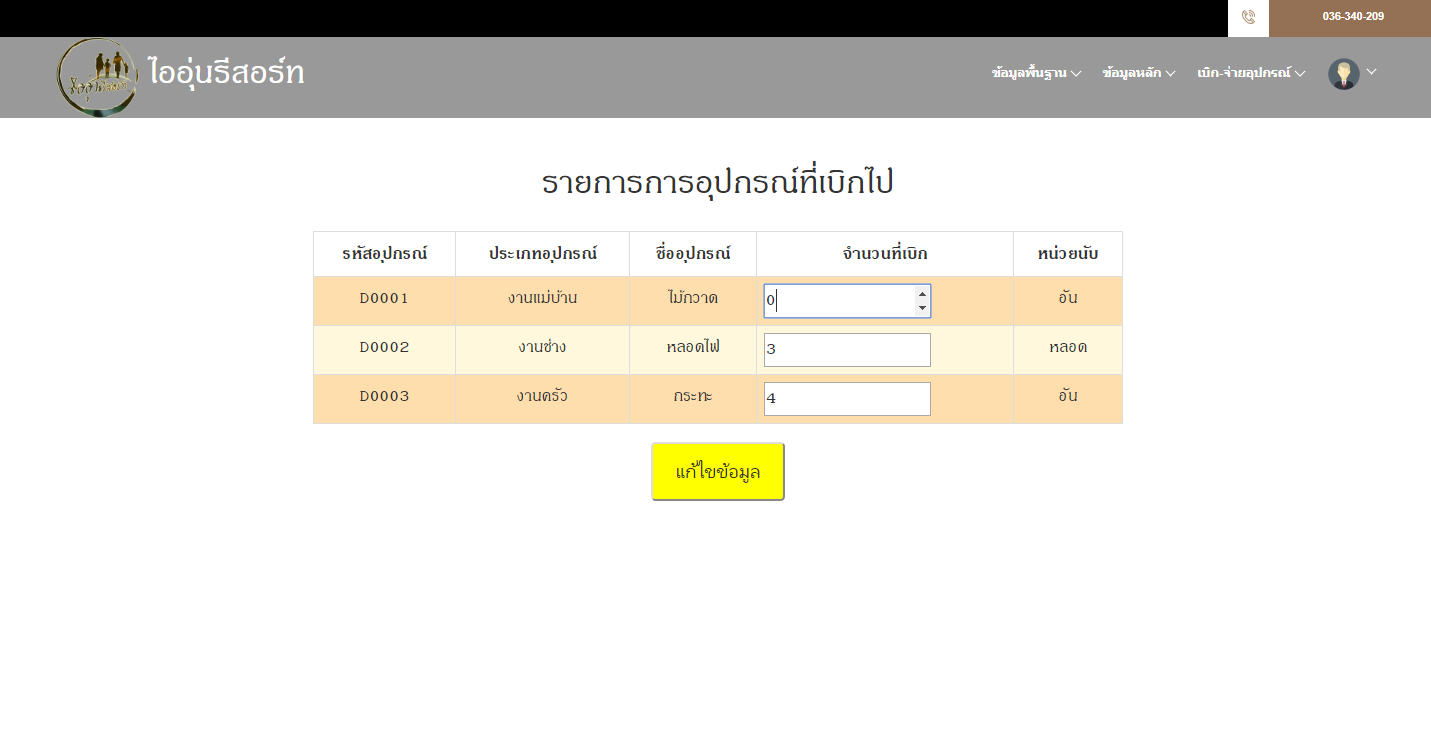Screen dimensions: 1431x735
Task: Click the หน่วยนับ column header
Action: click(x=1068, y=254)
